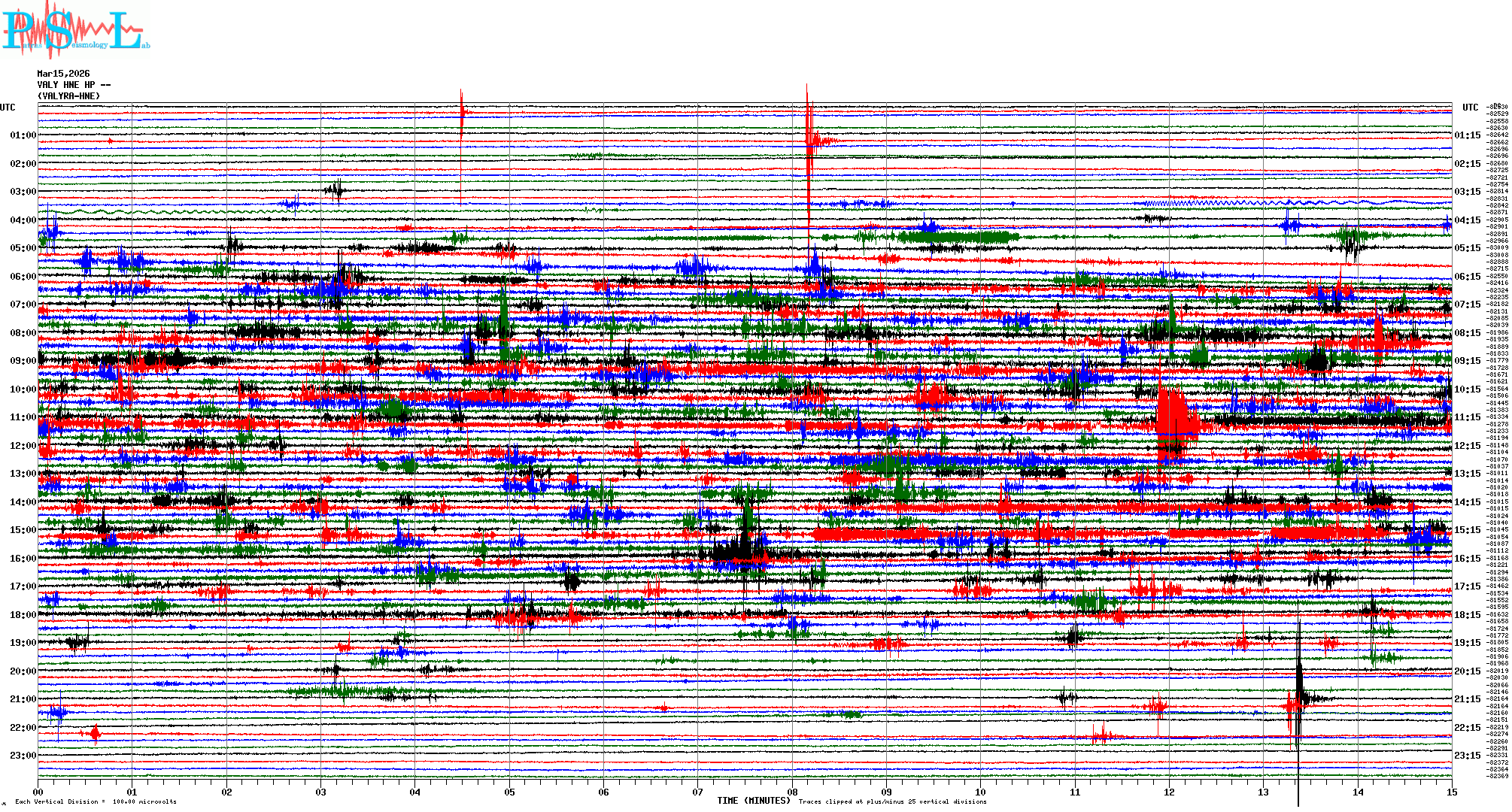Click minute 13 on bottom time axis

pyautogui.click(x=1263, y=792)
